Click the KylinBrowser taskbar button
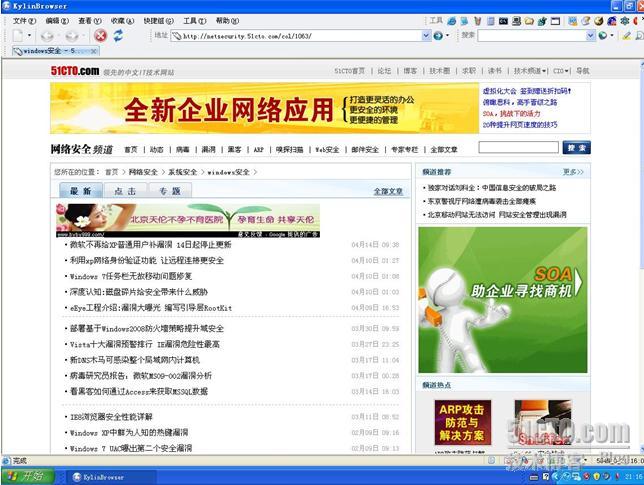The image size is (644, 485). pos(110,477)
